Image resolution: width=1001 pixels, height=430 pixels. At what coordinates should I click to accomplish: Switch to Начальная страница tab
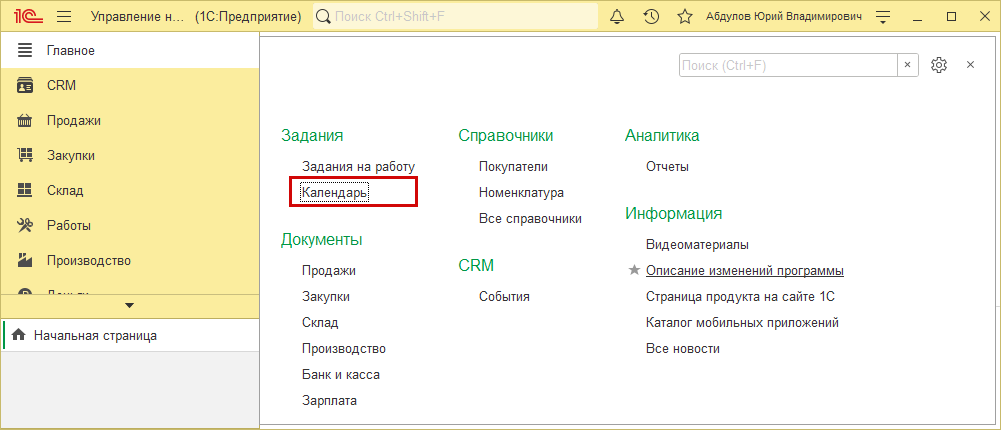130,335
